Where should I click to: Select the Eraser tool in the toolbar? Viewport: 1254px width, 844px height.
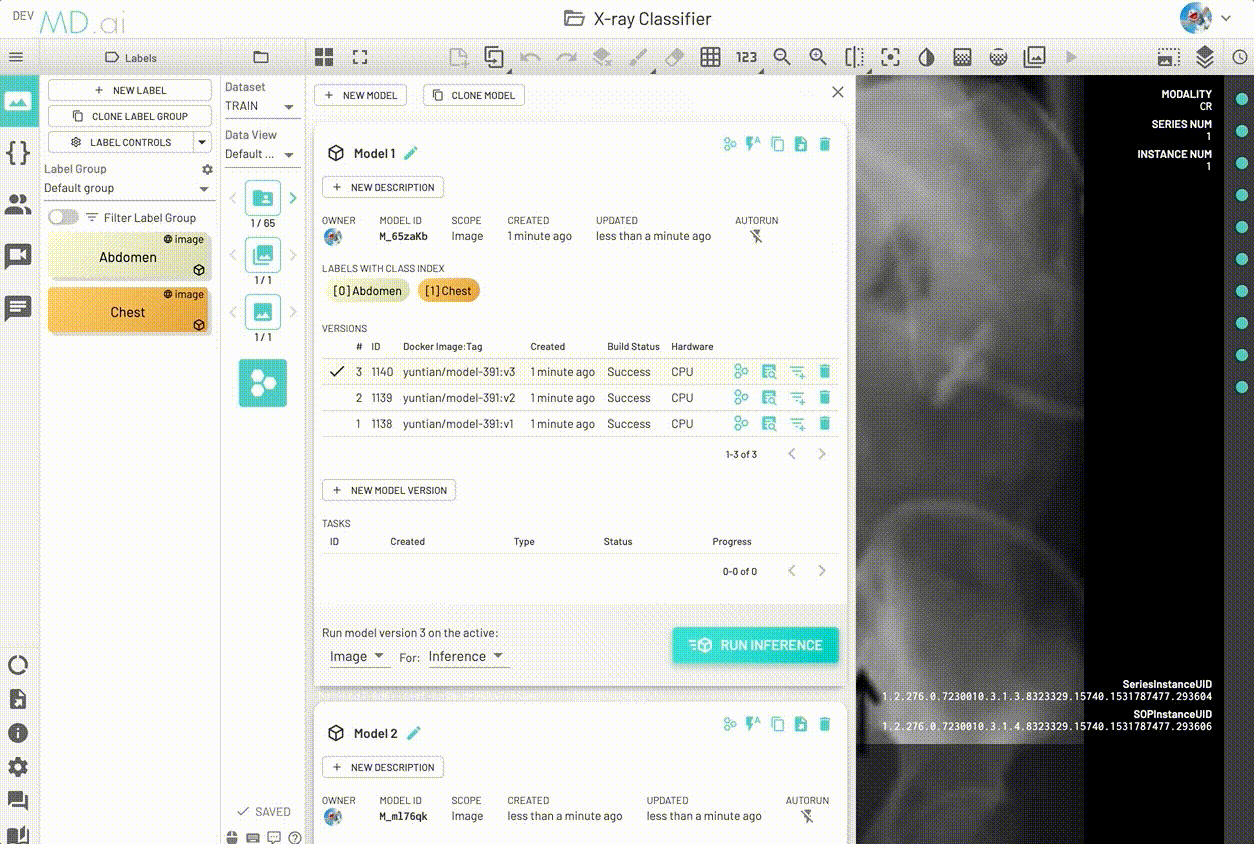click(x=673, y=57)
